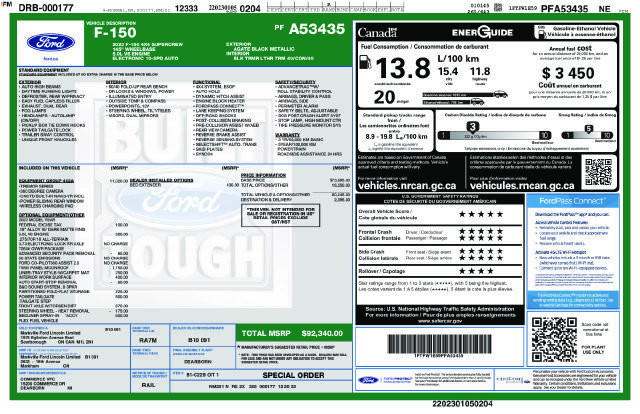The height and width of the screenshot is (414, 640).
Task: Click the AGATE BLACK METALLIC exterior colour text
Action: tap(264, 49)
